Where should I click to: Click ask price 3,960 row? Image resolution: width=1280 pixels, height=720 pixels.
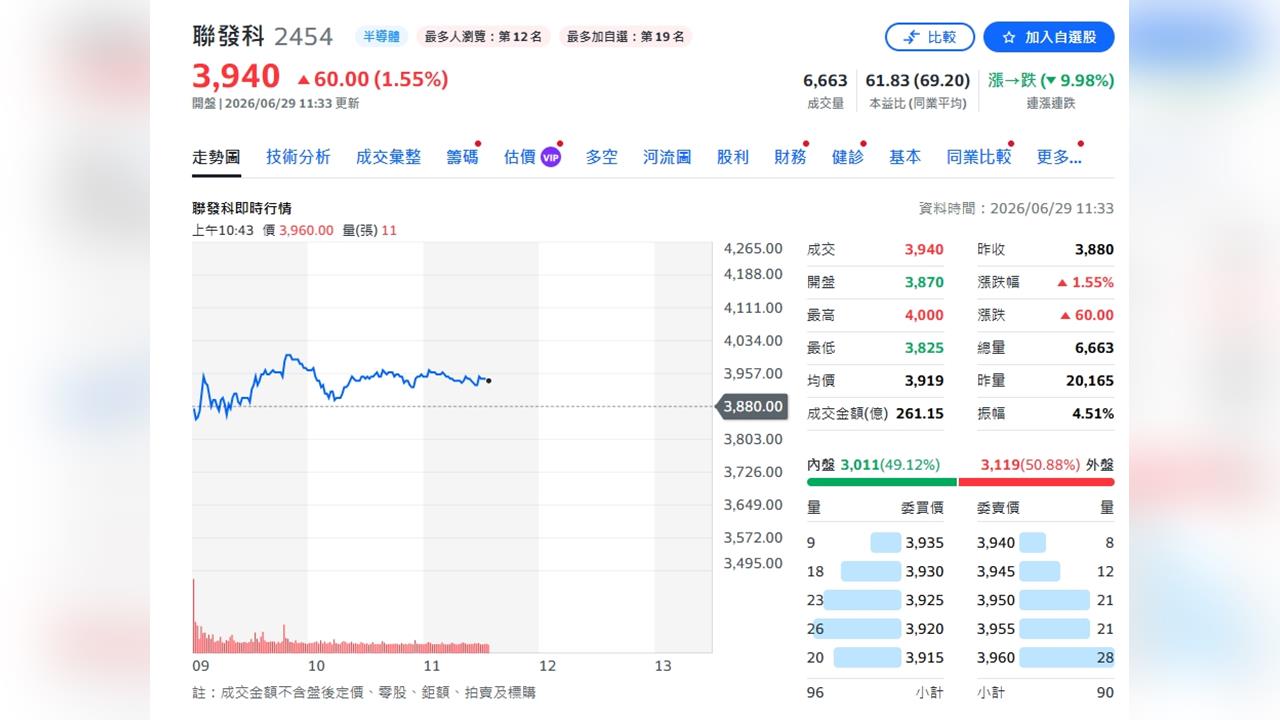(x=1046, y=658)
